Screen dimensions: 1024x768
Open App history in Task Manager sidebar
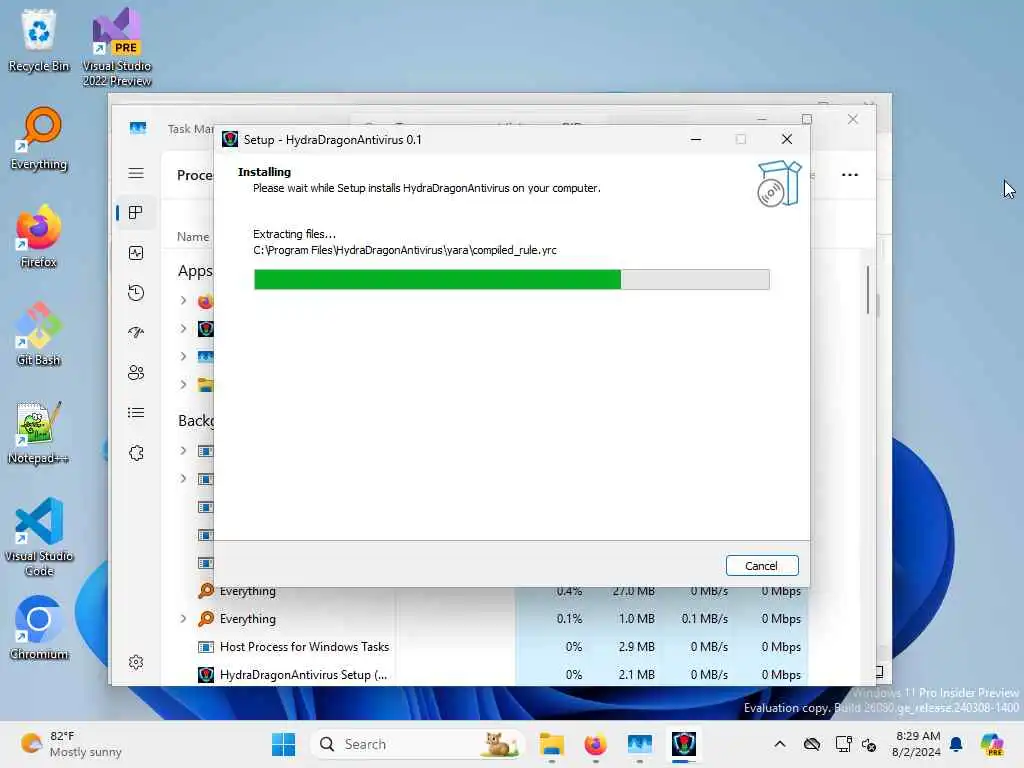point(136,293)
